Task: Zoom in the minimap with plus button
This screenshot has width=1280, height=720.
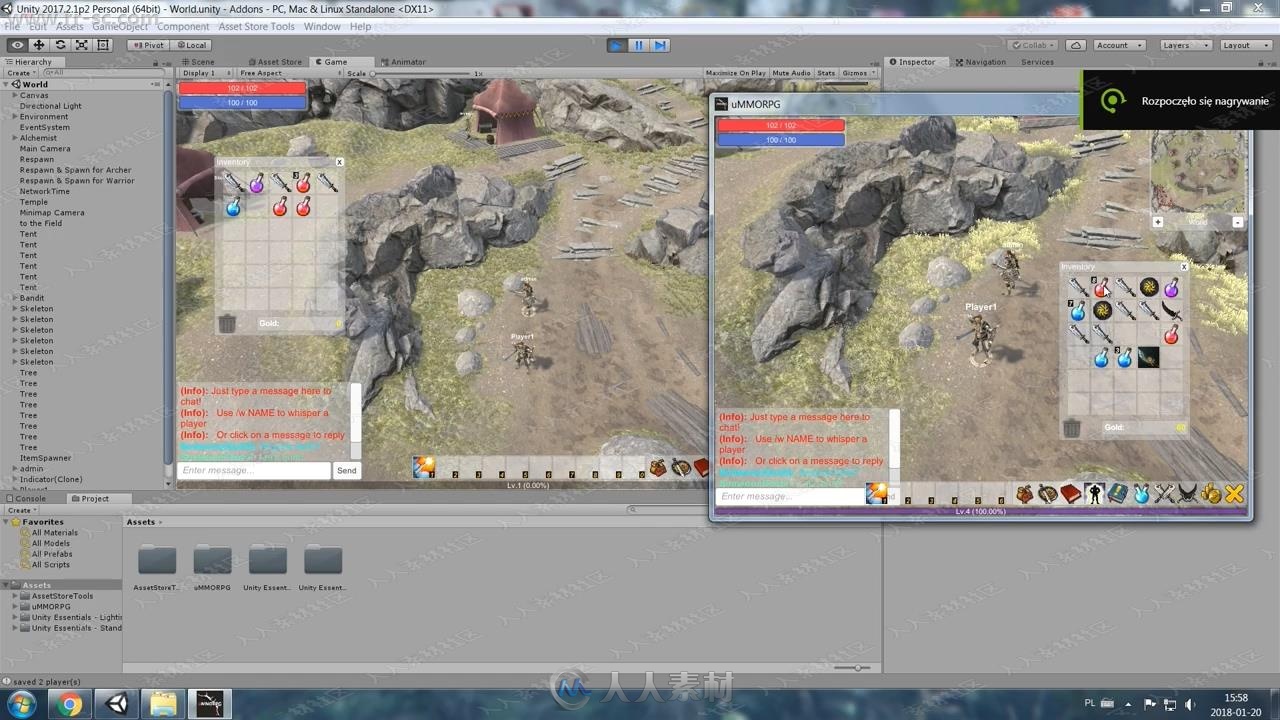Action: click(x=1158, y=222)
